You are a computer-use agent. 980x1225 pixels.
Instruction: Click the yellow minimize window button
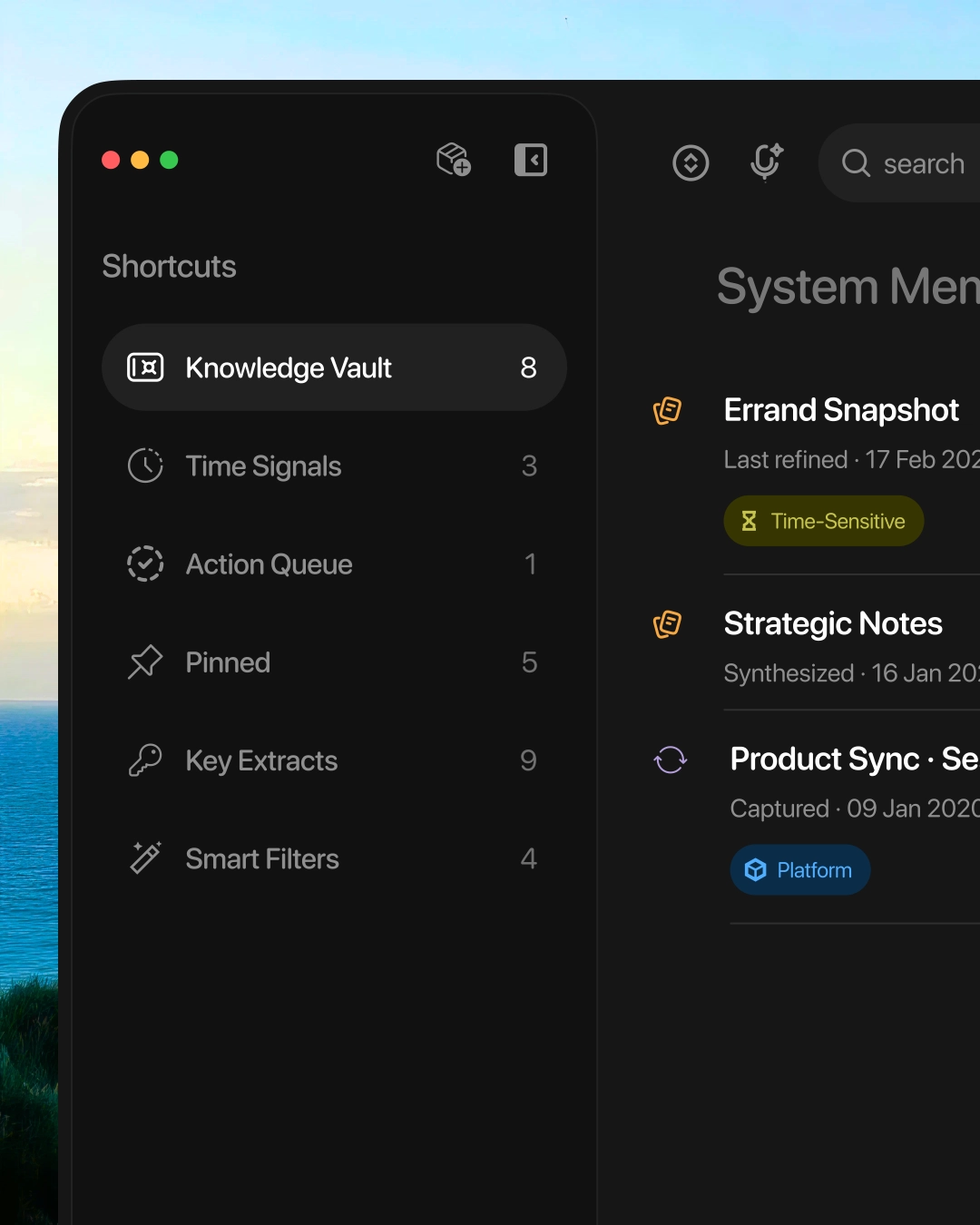pos(140,160)
